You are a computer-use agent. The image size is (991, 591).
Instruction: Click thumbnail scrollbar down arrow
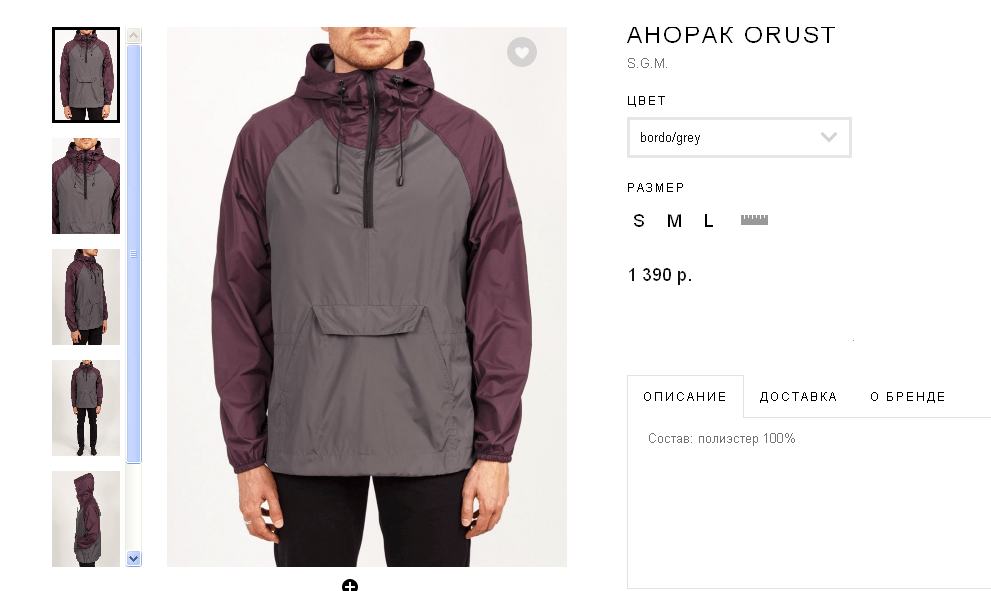pos(133,558)
